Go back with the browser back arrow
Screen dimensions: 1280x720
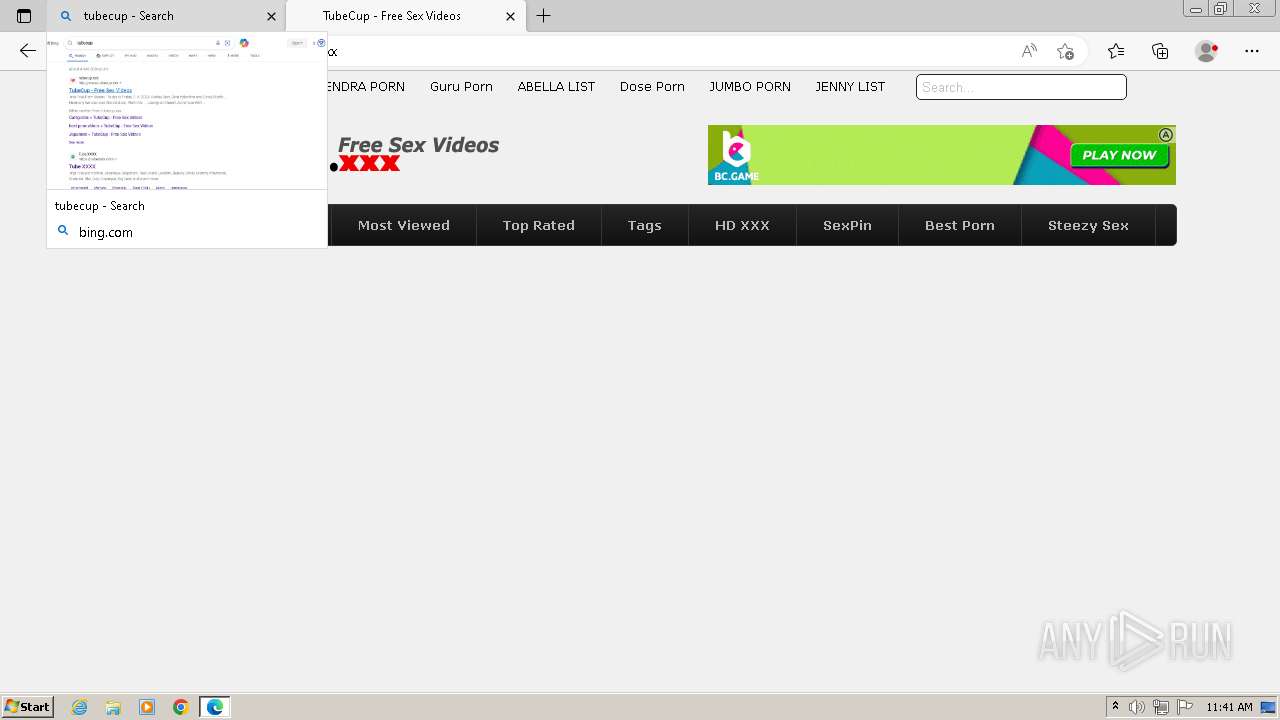click(28, 51)
